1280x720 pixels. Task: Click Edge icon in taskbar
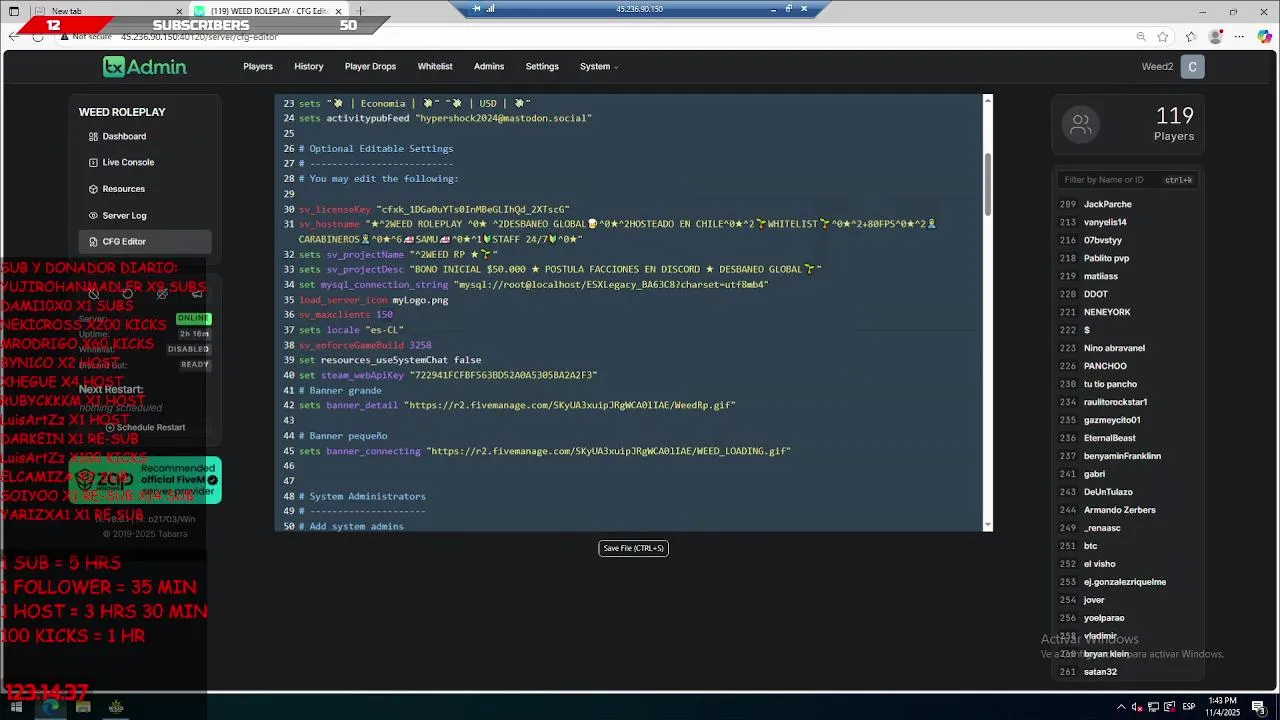tap(50, 707)
